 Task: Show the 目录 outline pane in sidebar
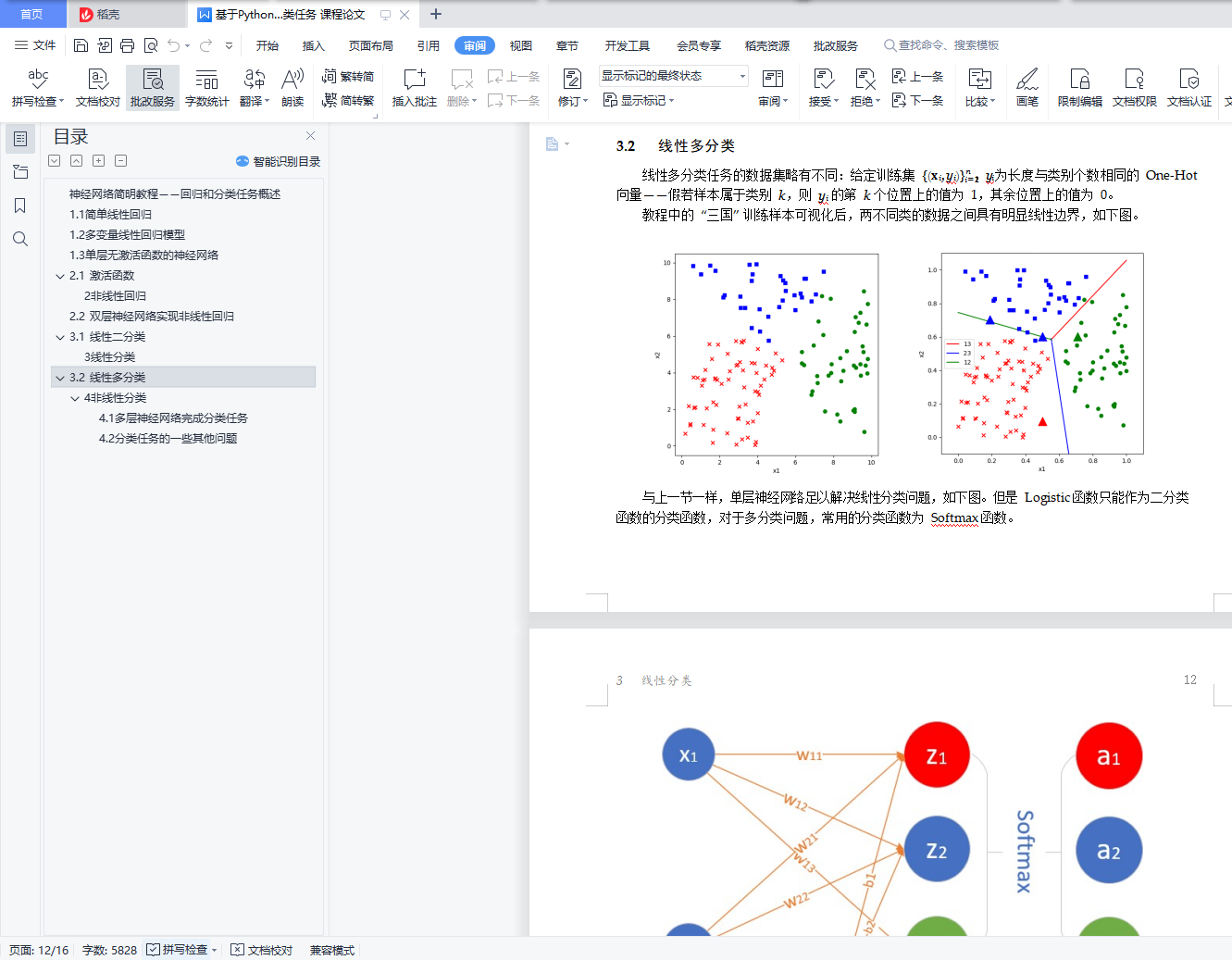pos(20,139)
